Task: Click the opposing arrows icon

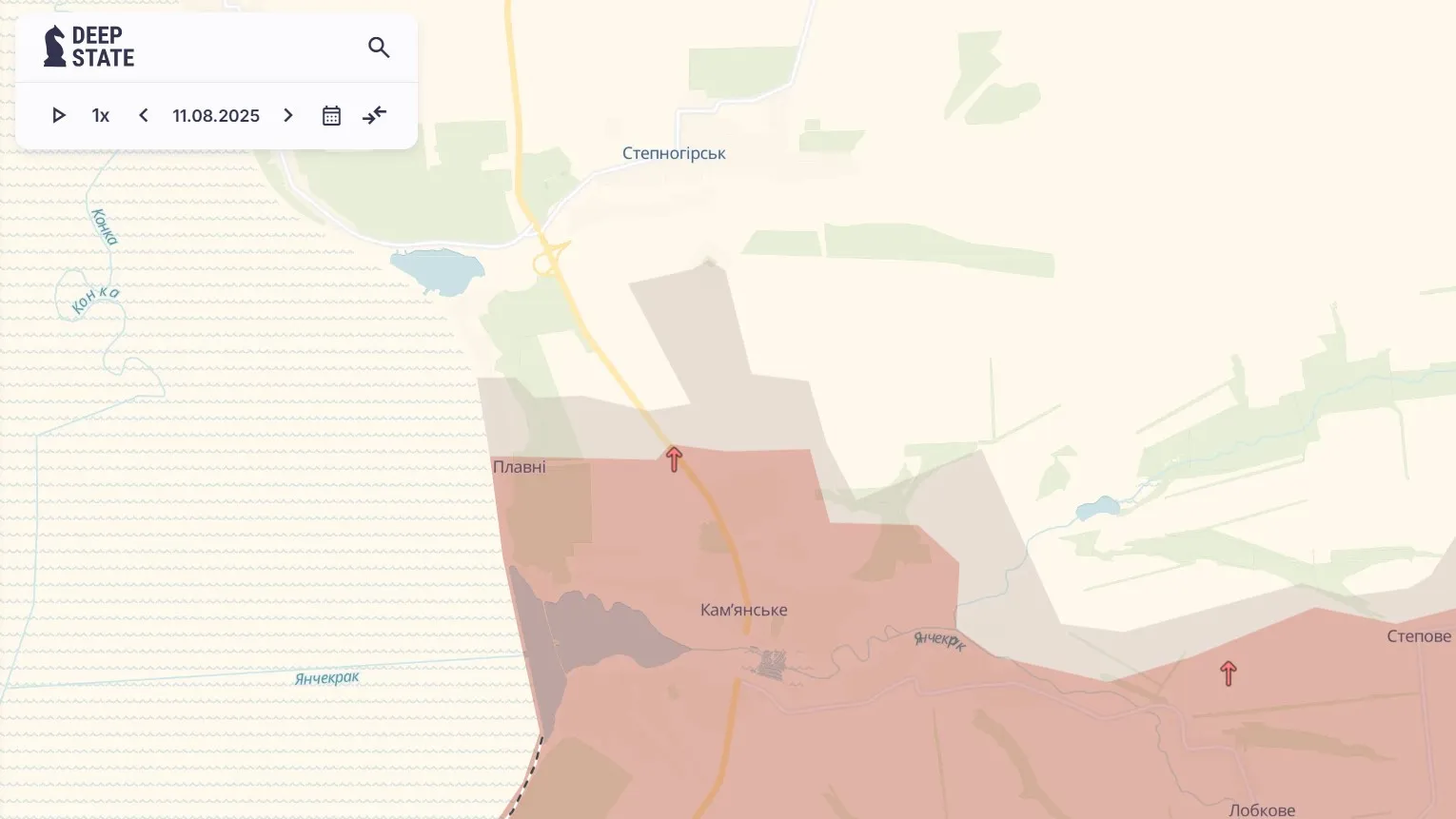Action: (375, 115)
